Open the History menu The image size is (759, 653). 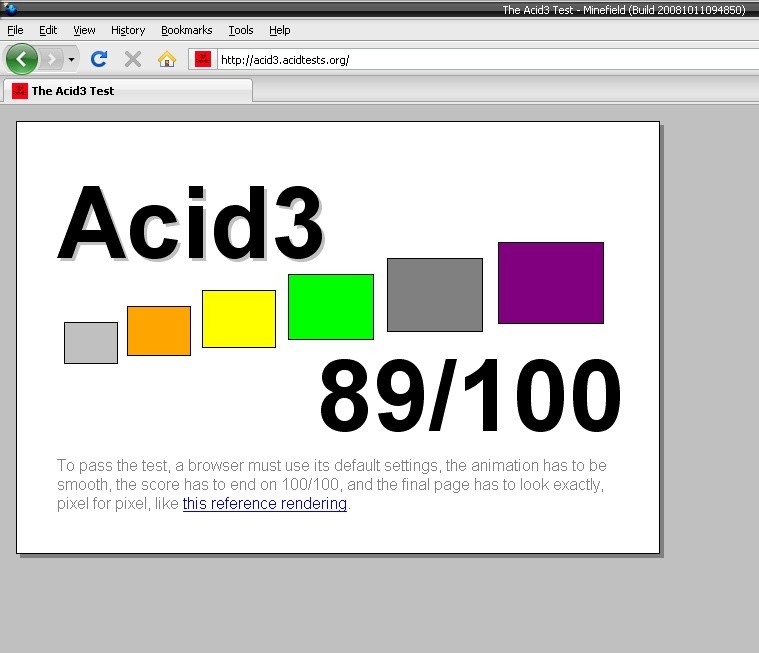(128, 30)
